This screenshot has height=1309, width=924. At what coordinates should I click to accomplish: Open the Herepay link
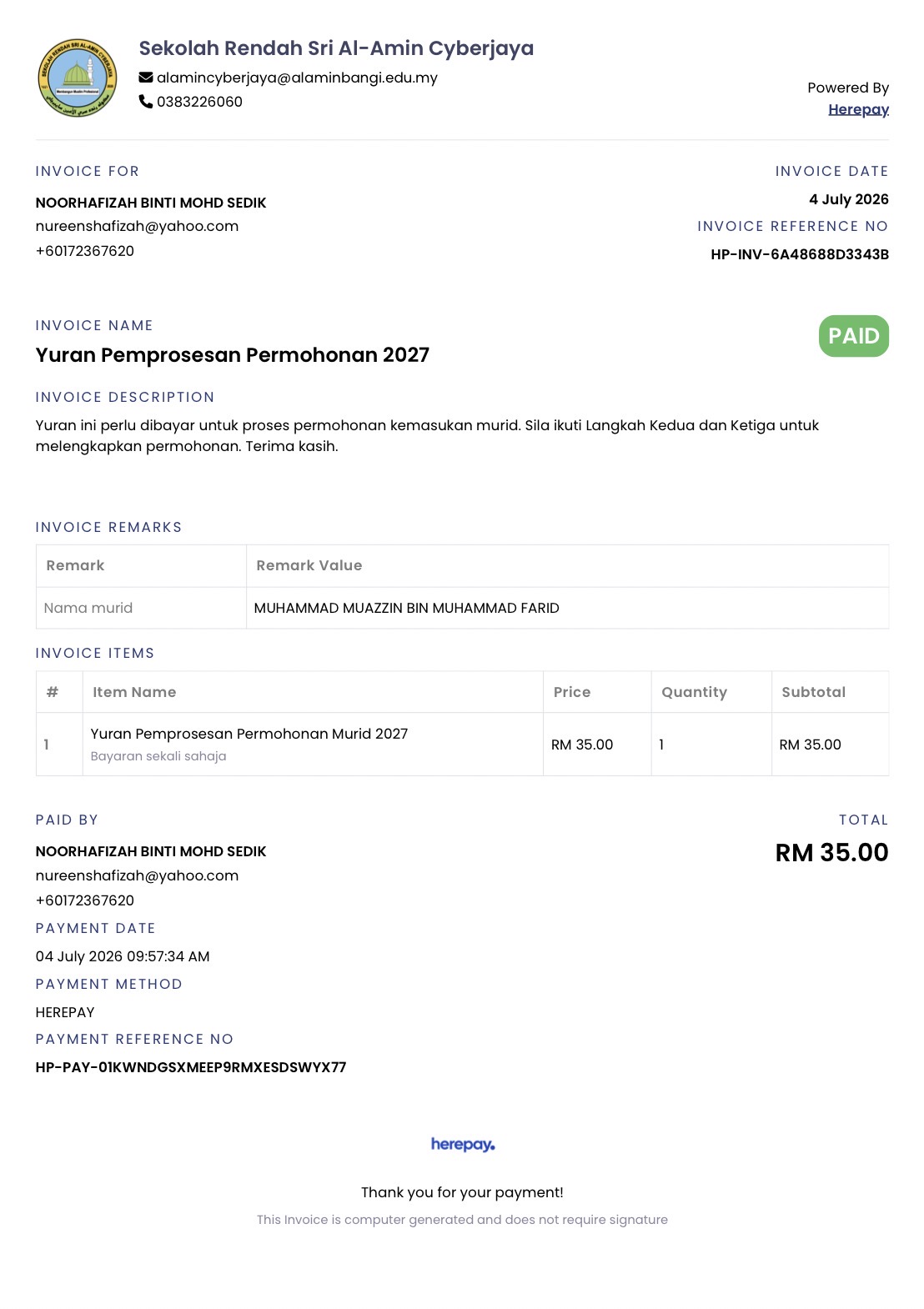858,109
